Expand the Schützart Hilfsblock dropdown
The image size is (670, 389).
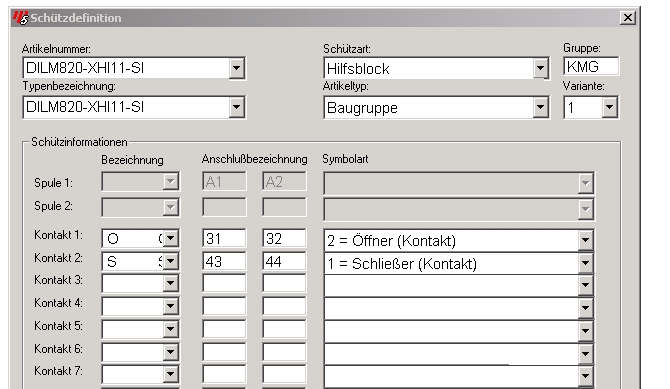(x=540, y=68)
